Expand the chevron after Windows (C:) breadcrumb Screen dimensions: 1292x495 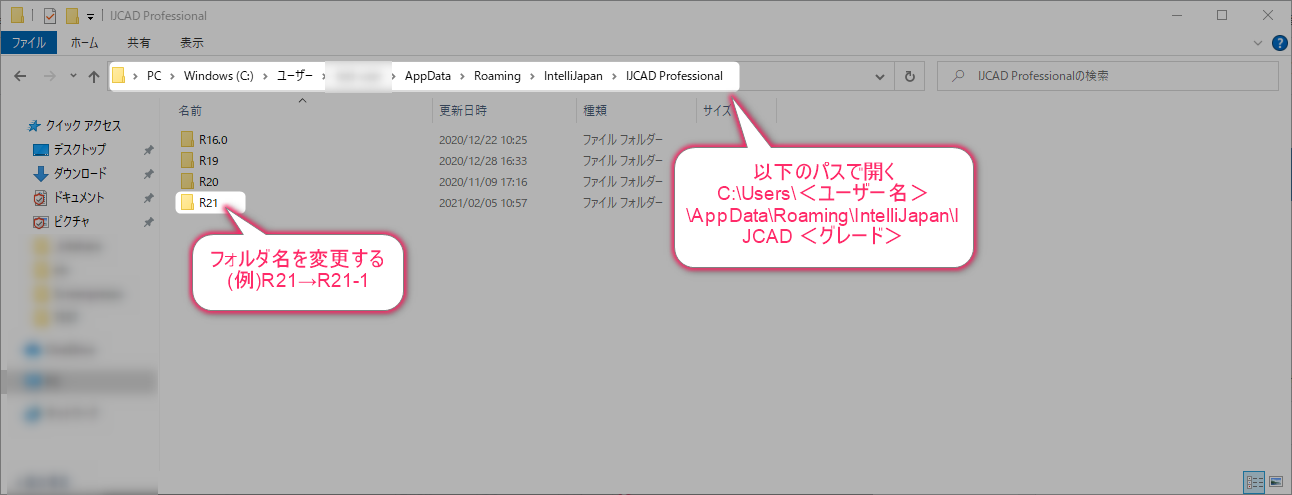(266, 76)
